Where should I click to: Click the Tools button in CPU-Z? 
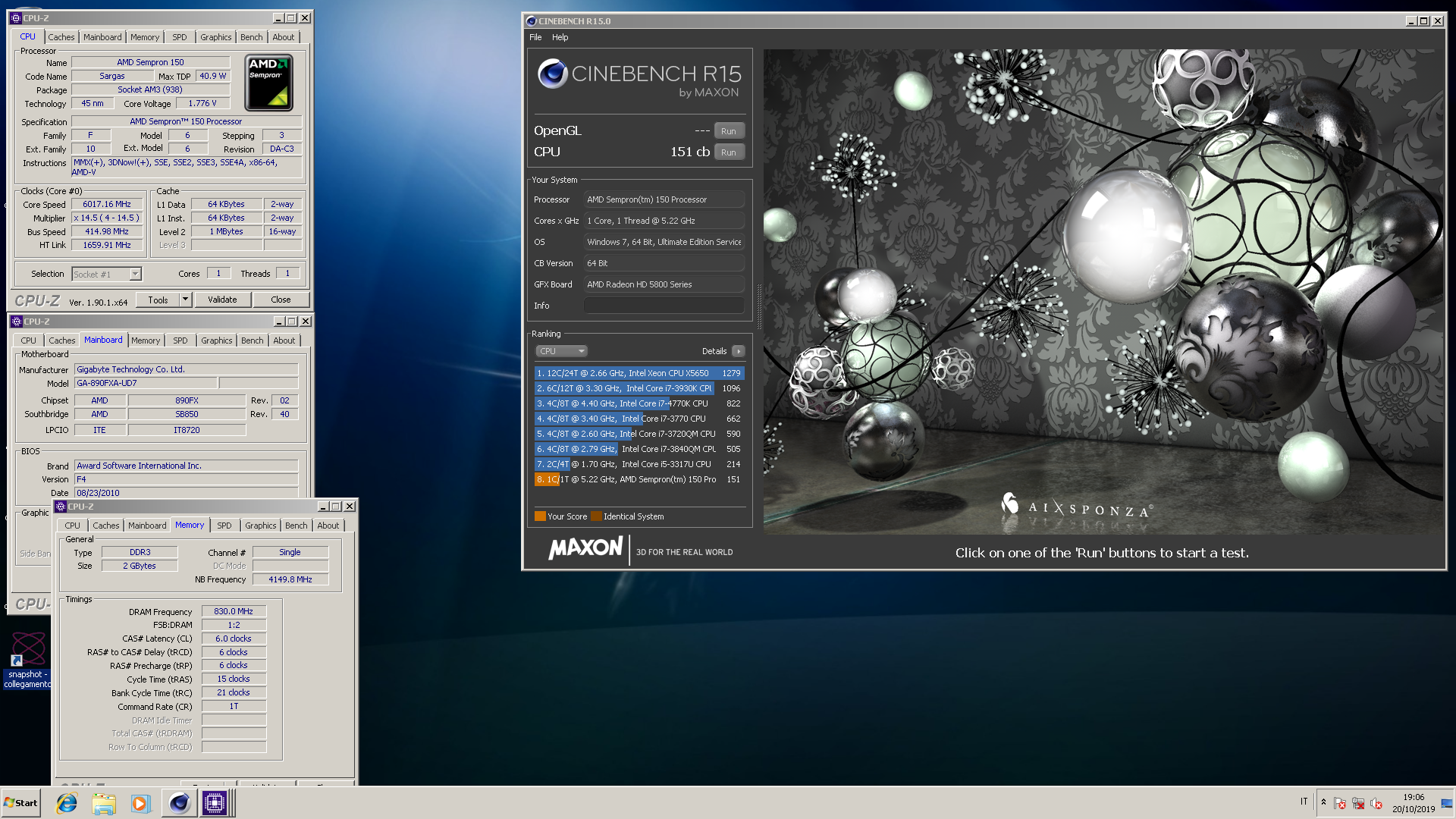pyautogui.click(x=158, y=300)
